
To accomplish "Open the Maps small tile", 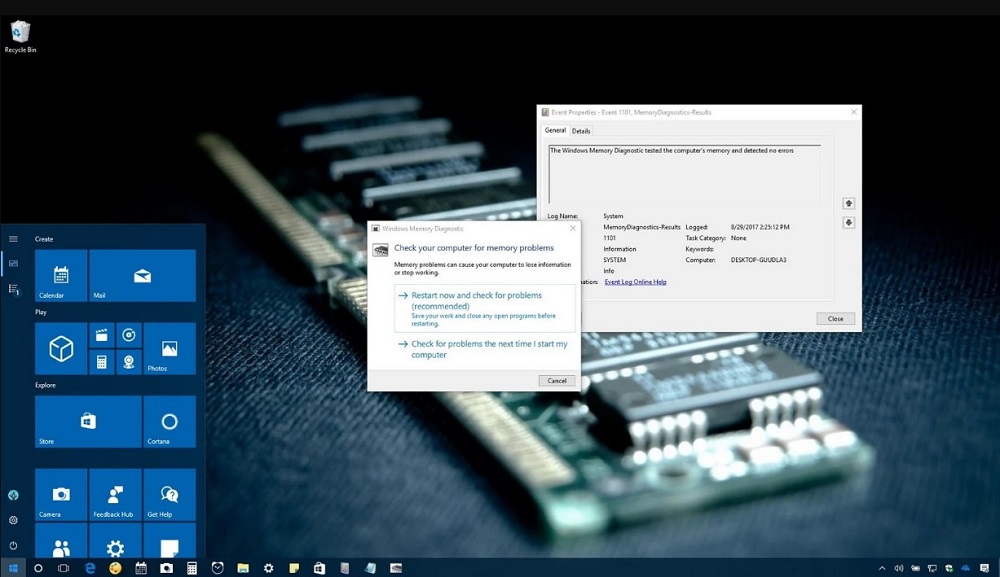I will click(129, 362).
